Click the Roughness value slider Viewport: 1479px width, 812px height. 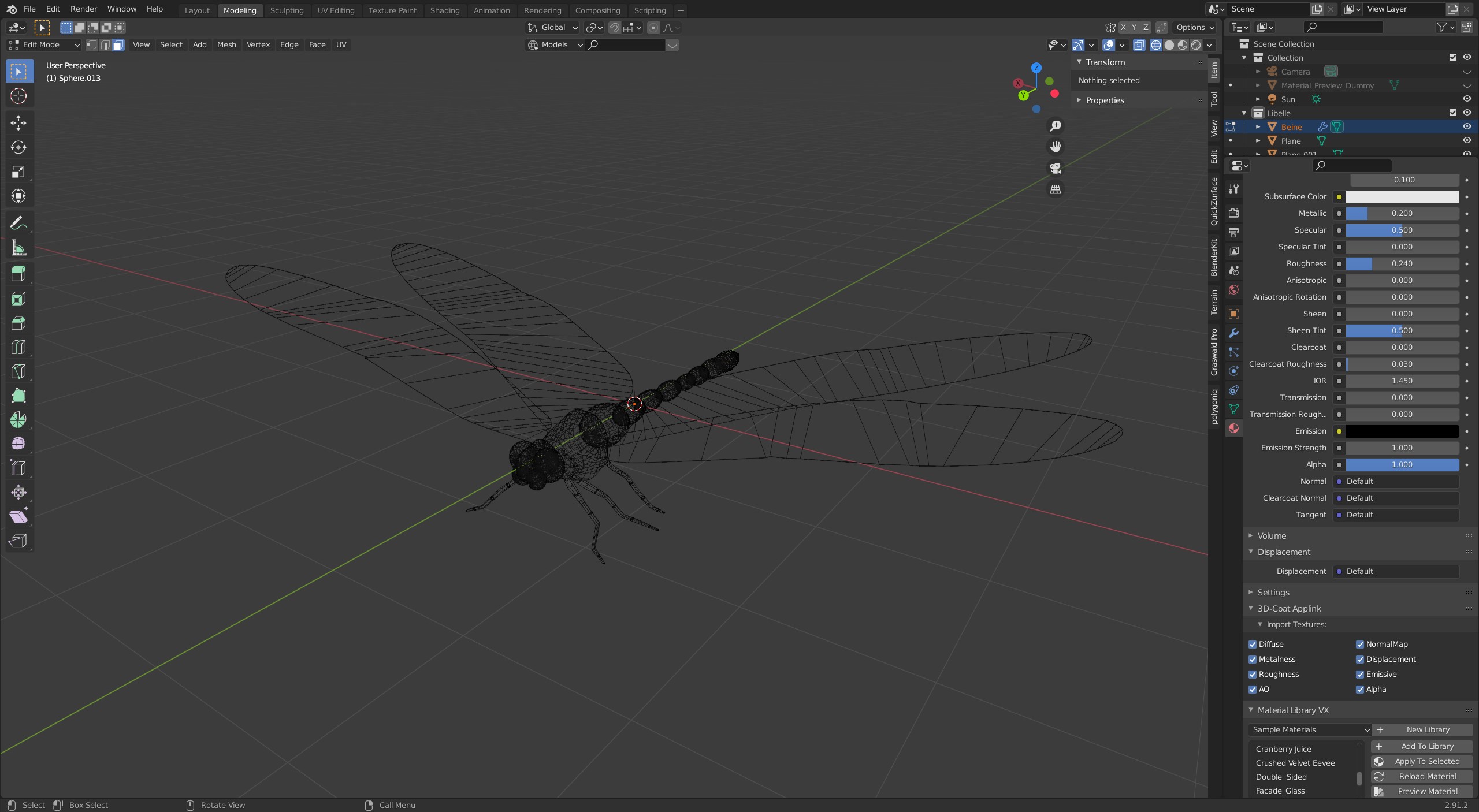click(1402, 263)
